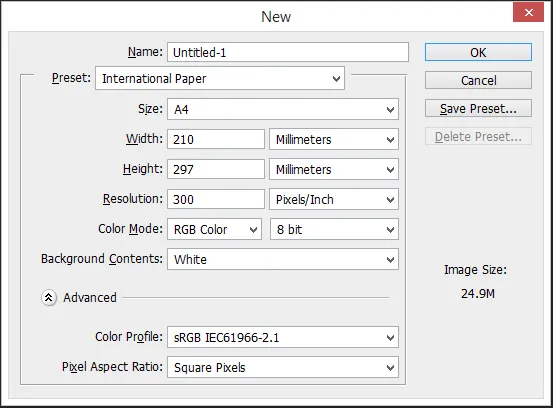Viewport: 553px width, 408px height.
Task: Click the Delete Preset button
Action: click(478, 136)
